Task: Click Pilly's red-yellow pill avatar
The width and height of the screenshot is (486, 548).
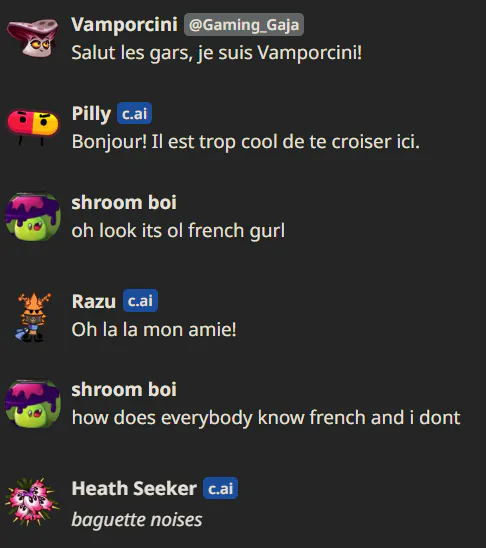Action: click(33, 127)
